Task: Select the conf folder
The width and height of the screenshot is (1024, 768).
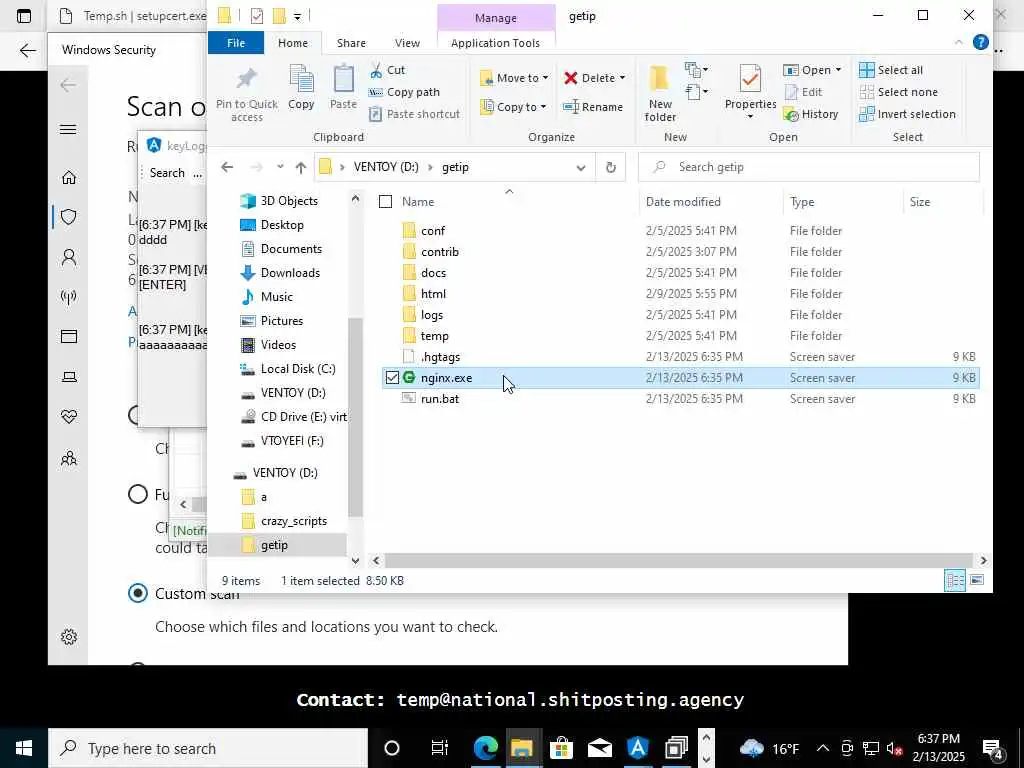Action: tap(432, 231)
